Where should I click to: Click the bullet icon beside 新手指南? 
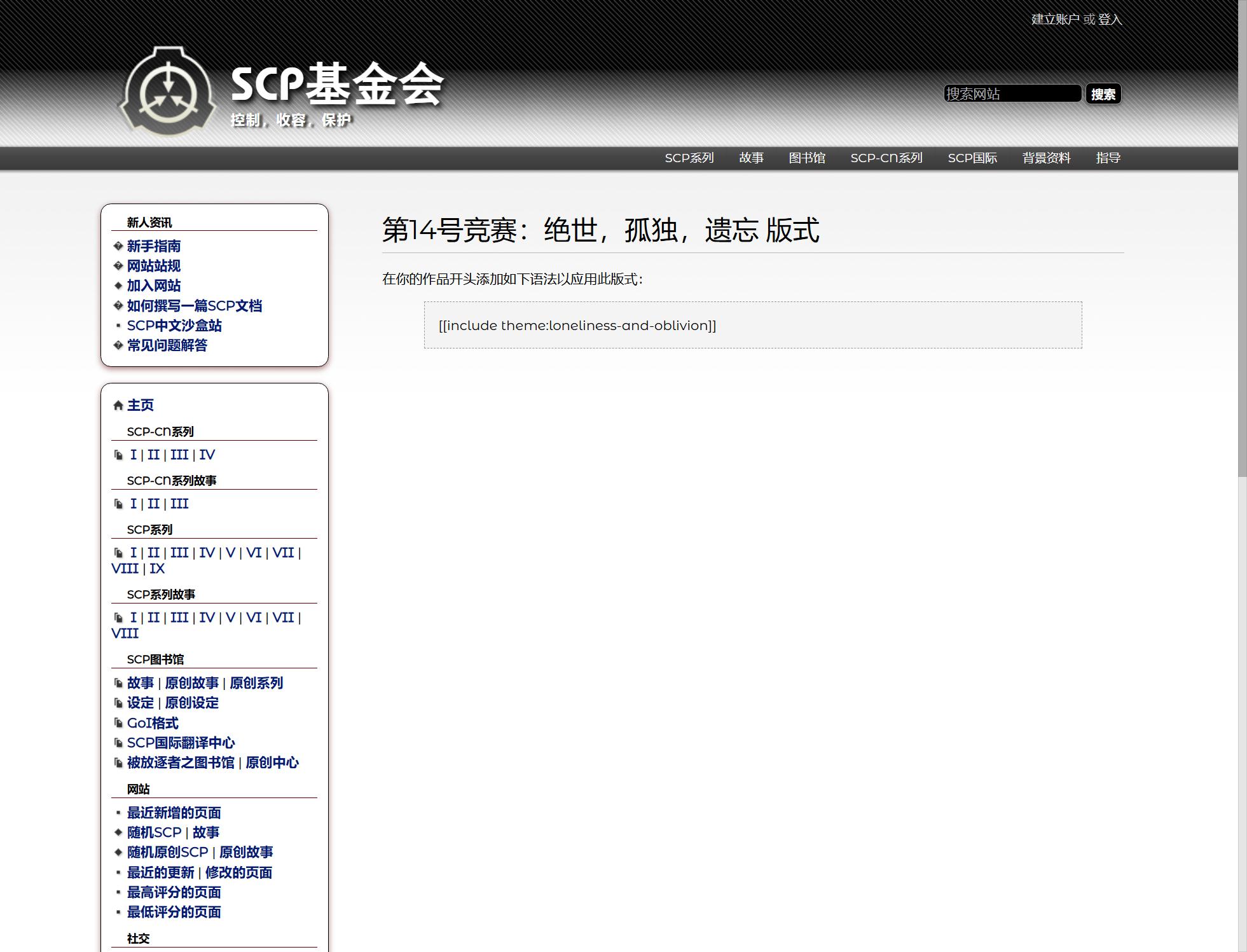point(118,246)
